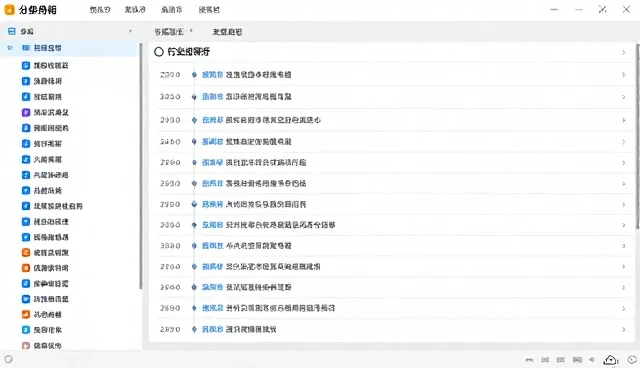640x368 pixels.
Task: Click the speaker-shaped icon in status bar
Action: [x=592, y=360]
